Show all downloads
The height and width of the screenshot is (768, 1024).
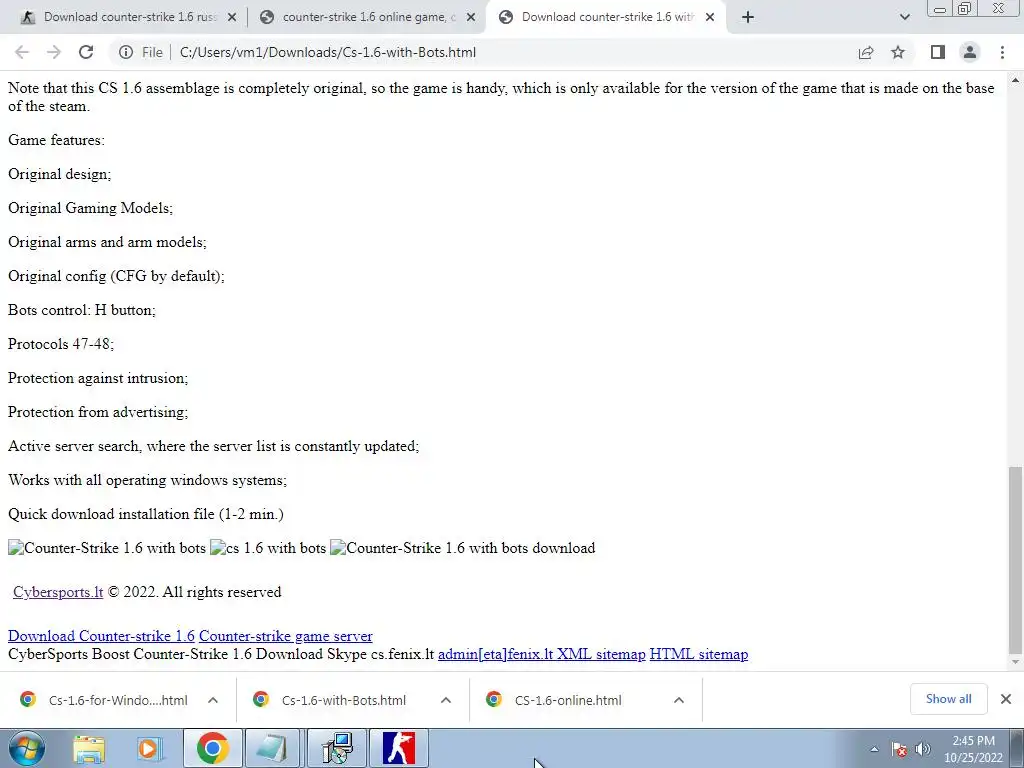pyautogui.click(x=948, y=699)
